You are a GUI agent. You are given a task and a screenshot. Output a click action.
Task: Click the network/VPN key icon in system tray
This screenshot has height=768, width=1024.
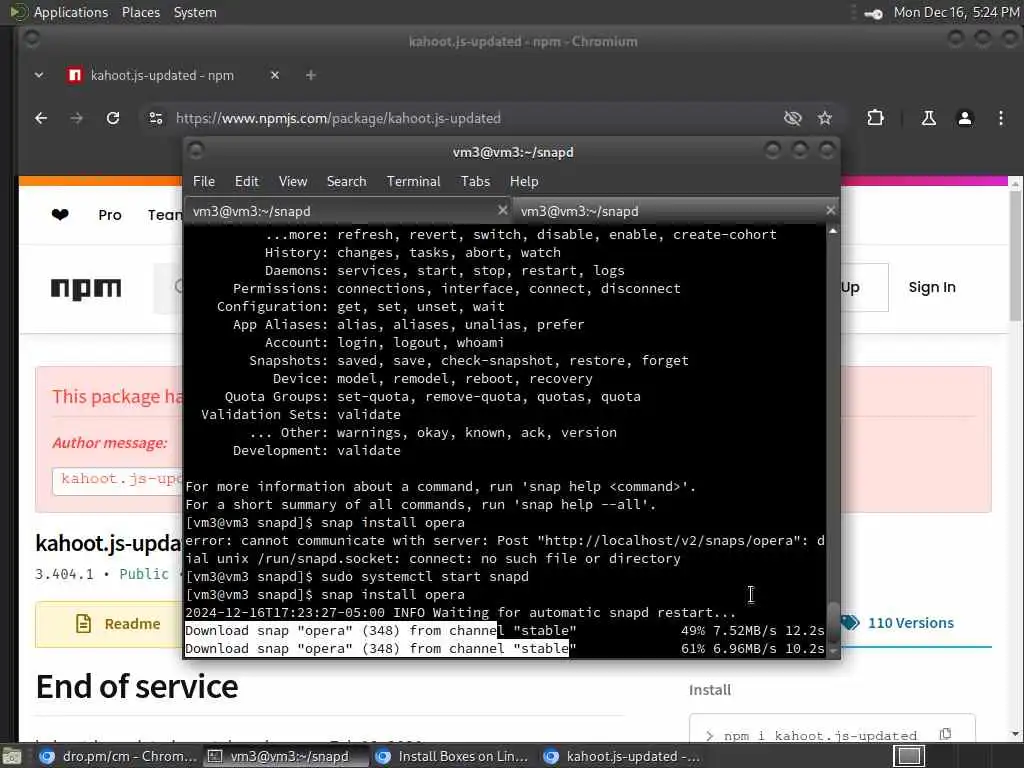coord(873,13)
